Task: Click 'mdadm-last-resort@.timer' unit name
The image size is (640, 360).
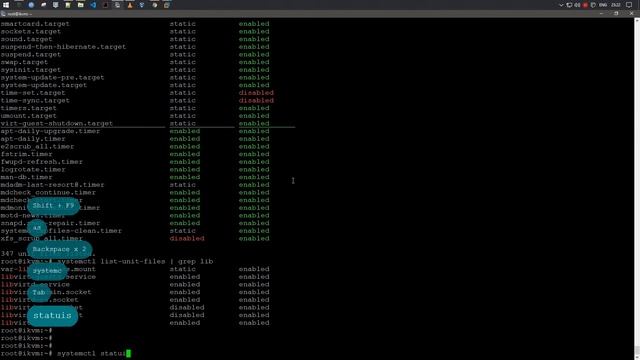Action: [x=52, y=185]
